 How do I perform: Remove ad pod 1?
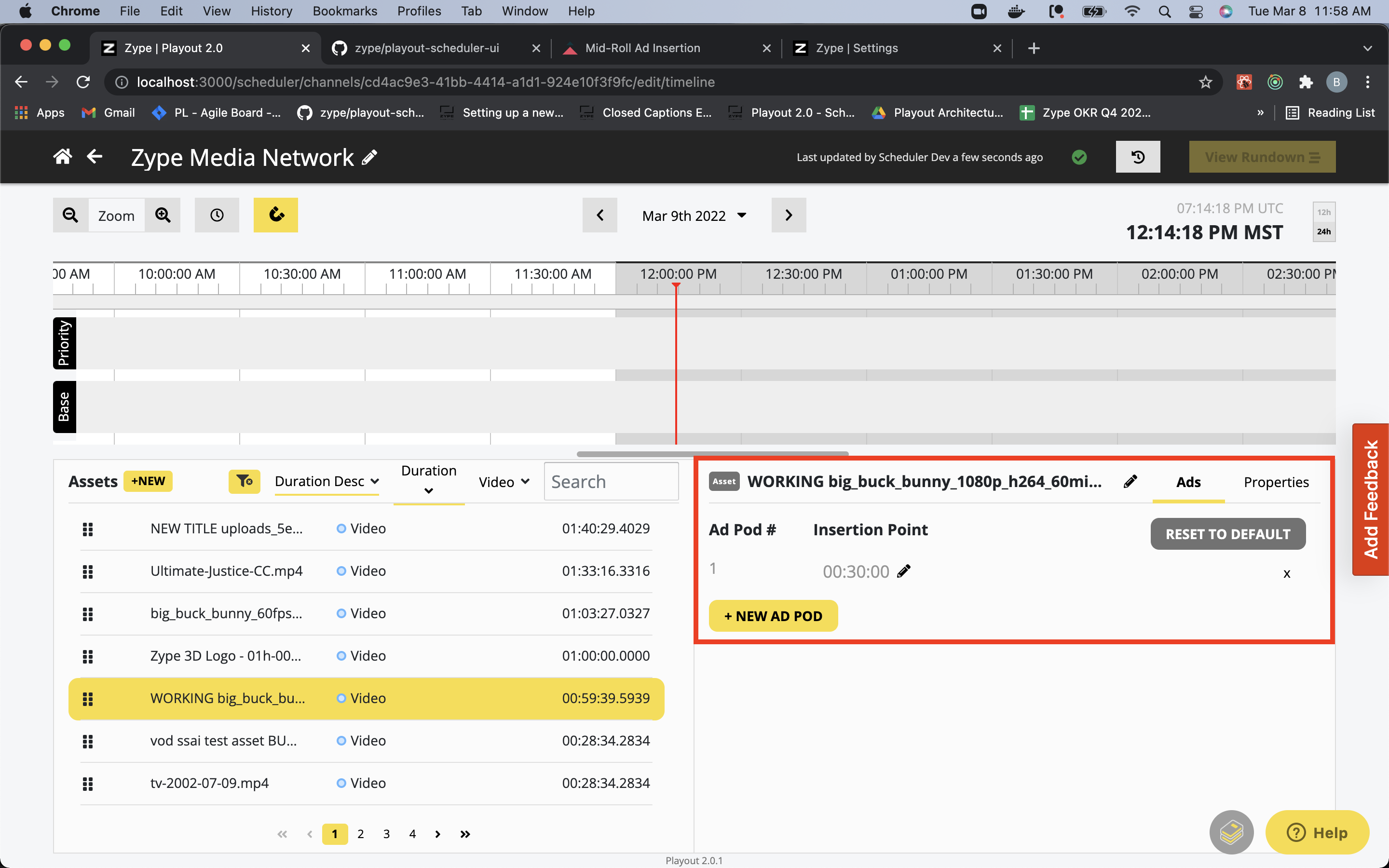pos(1287,573)
